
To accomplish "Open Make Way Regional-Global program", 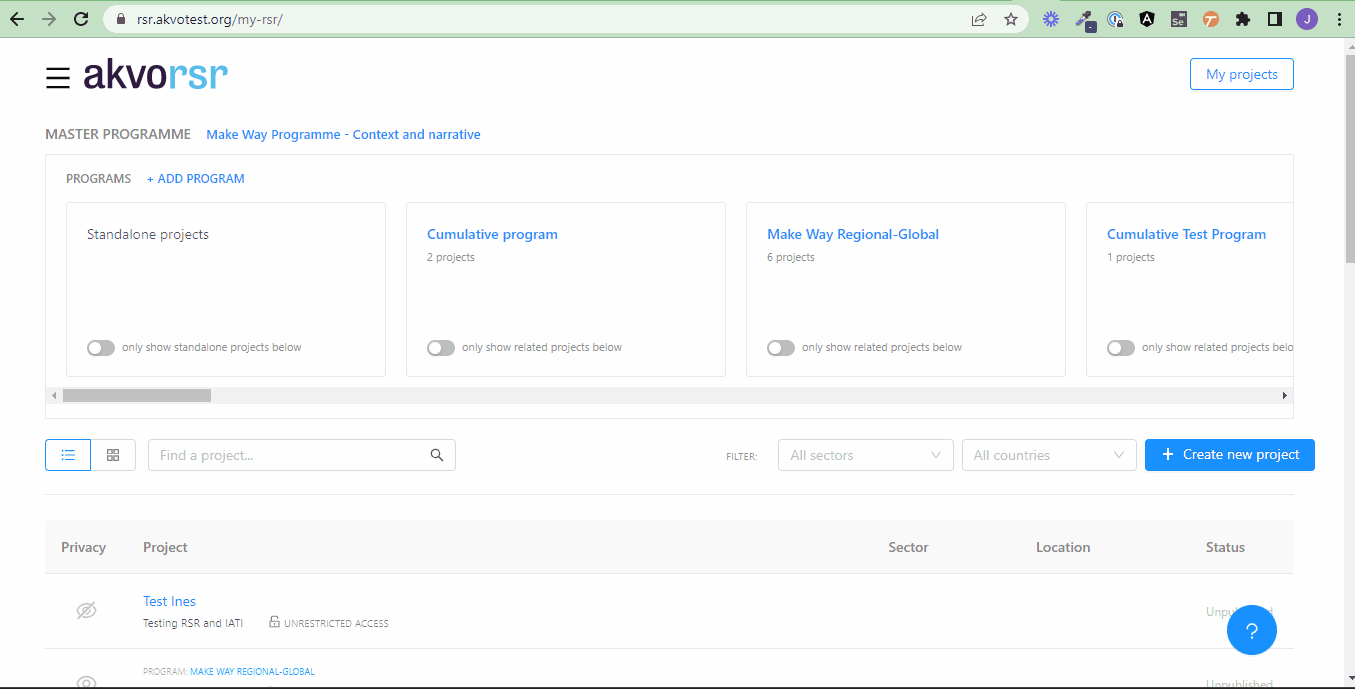I will click(x=853, y=234).
